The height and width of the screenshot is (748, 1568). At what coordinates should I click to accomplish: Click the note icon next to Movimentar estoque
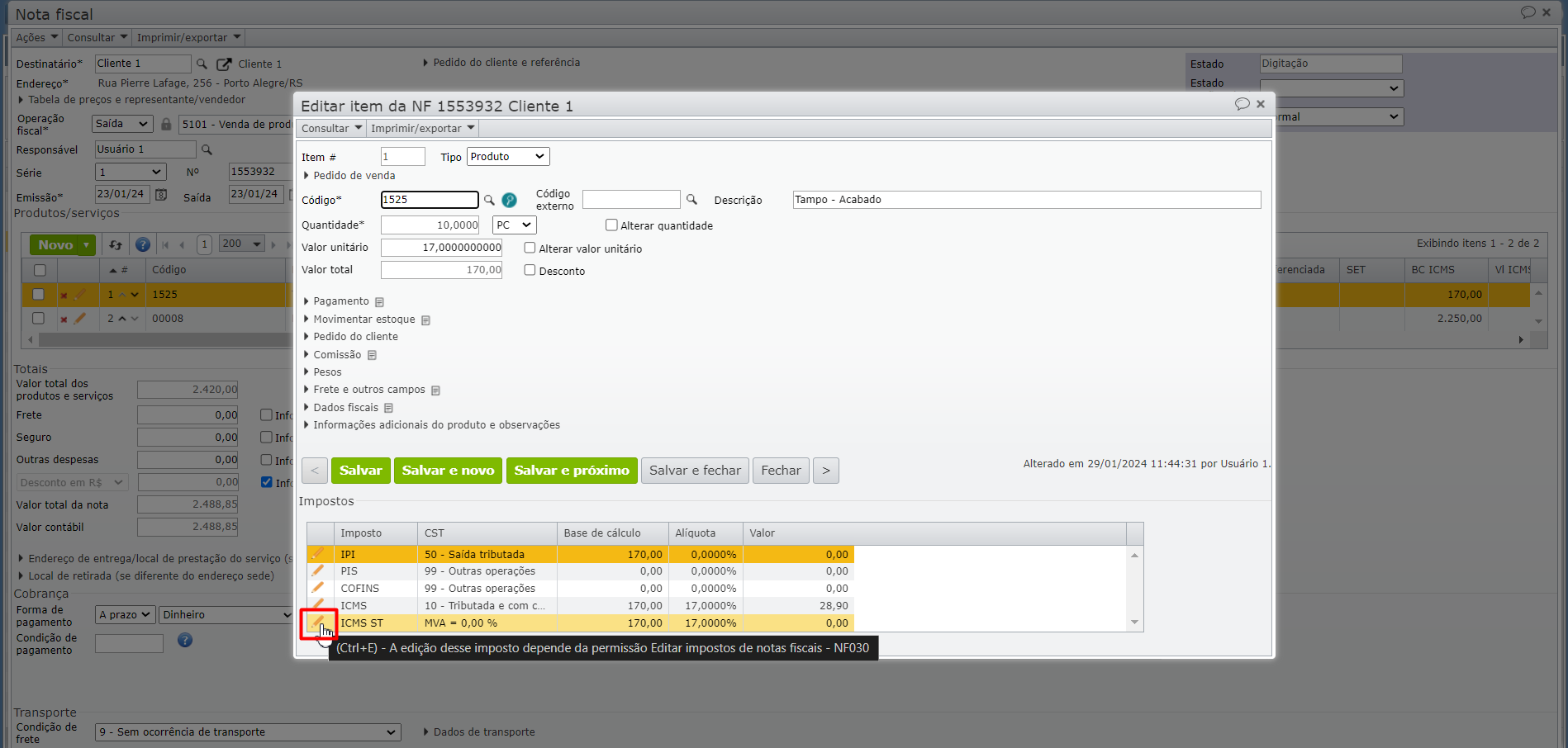(426, 320)
